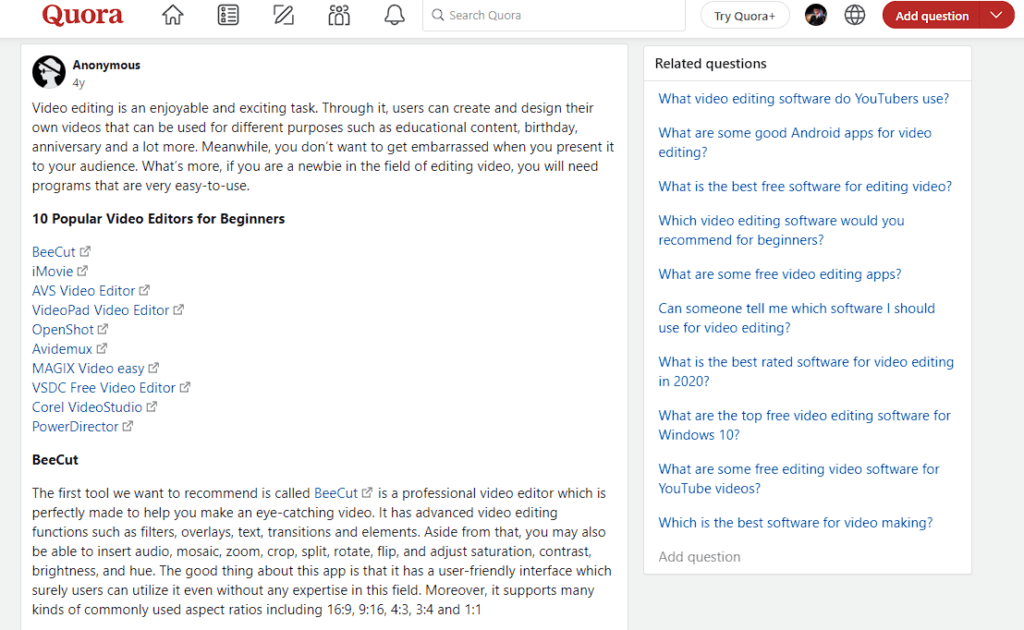Open 'What are some free video editing apps?'
Screen dimensions: 1024x630
pos(780,274)
